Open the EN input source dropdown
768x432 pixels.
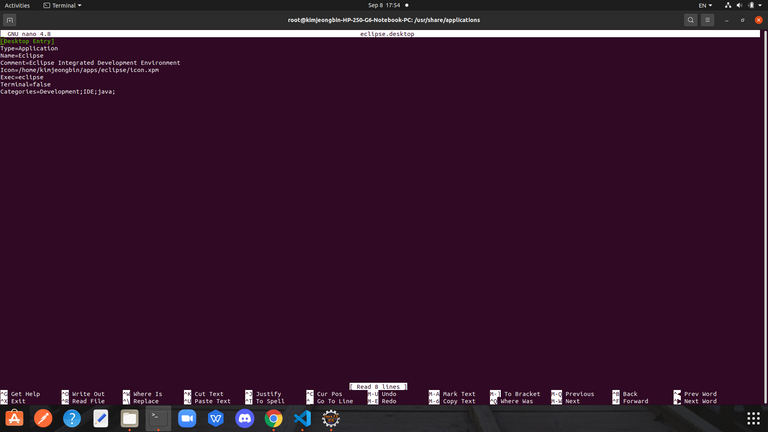coord(705,5)
